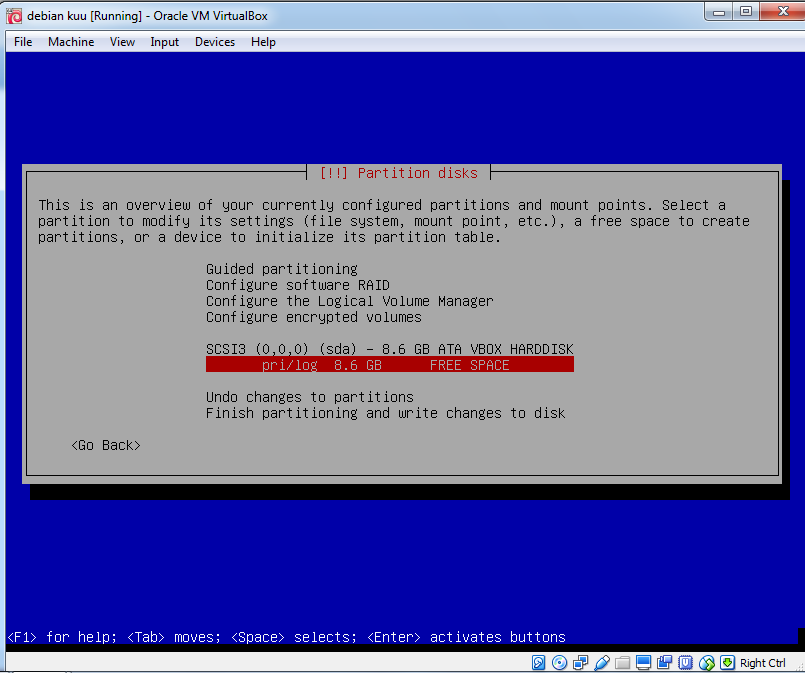Open the View menu
This screenshot has height=673, width=805.
pos(122,42)
